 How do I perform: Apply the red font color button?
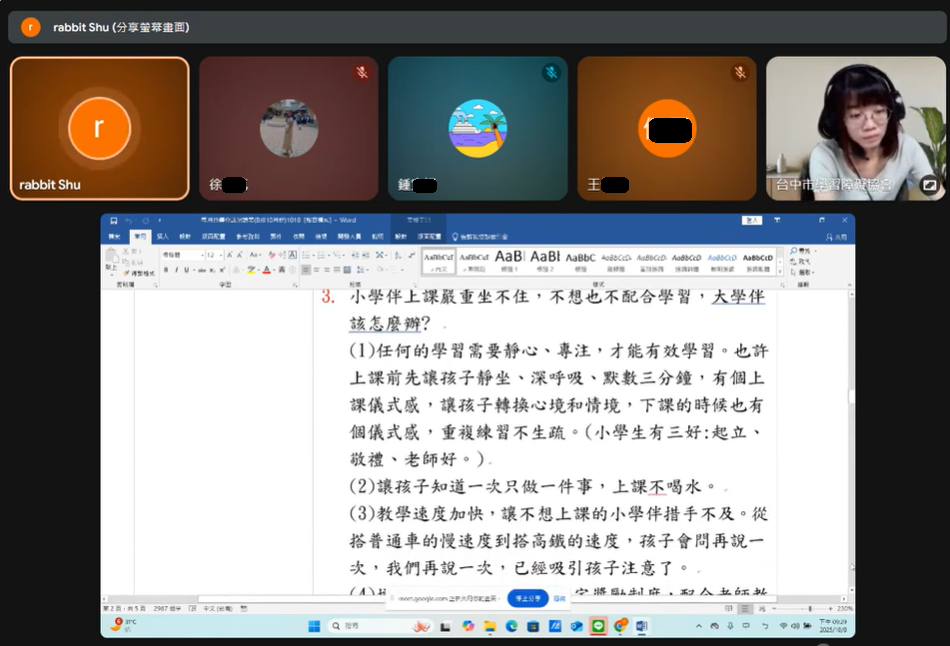[267, 270]
